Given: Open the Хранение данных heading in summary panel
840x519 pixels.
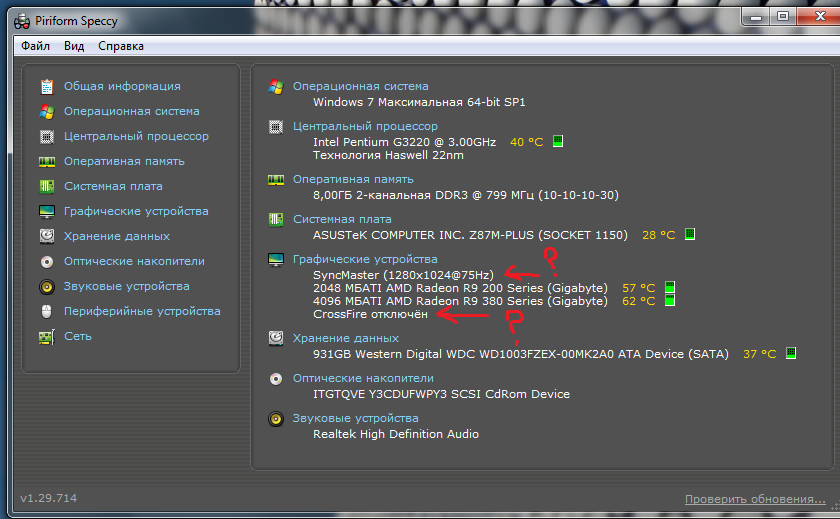Looking at the screenshot, I should [346, 339].
